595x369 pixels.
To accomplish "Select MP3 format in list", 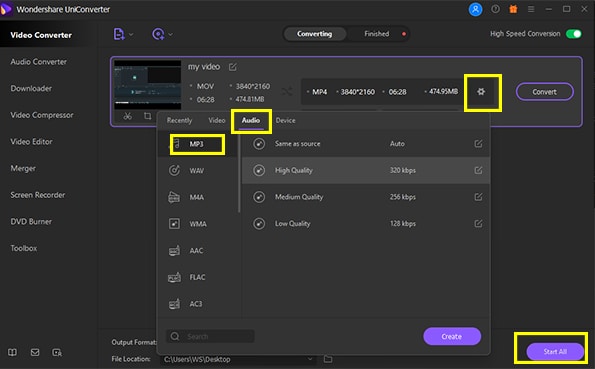I will click(x=197, y=144).
